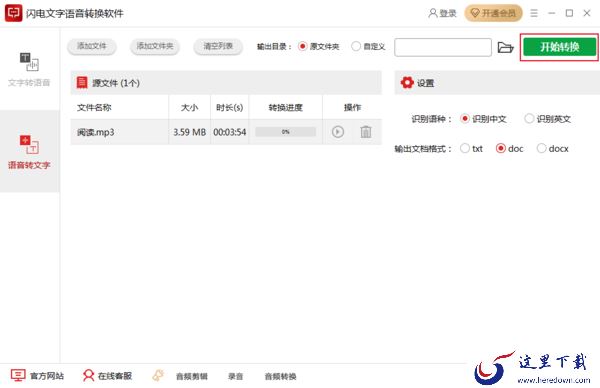Screen dimensions: 600x388
Task: Maximize the application window
Action: (x=569, y=13)
